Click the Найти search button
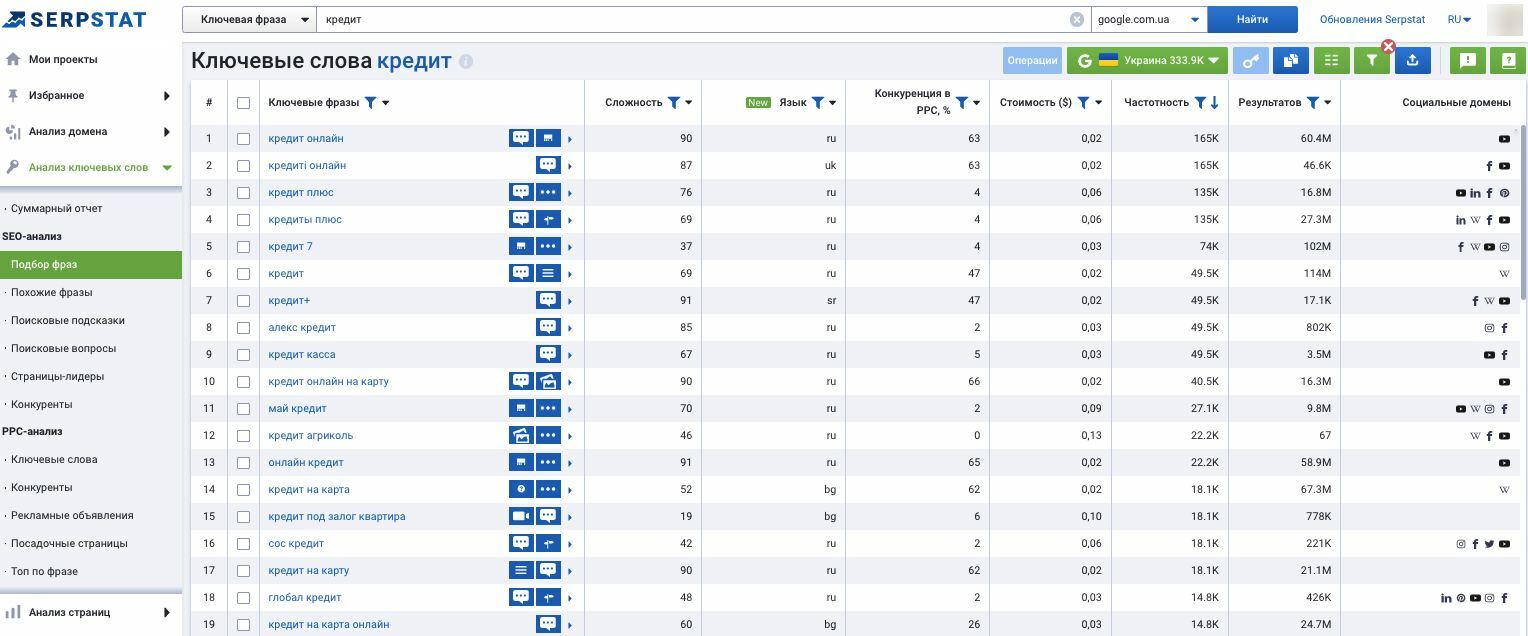 click(1252, 19)
